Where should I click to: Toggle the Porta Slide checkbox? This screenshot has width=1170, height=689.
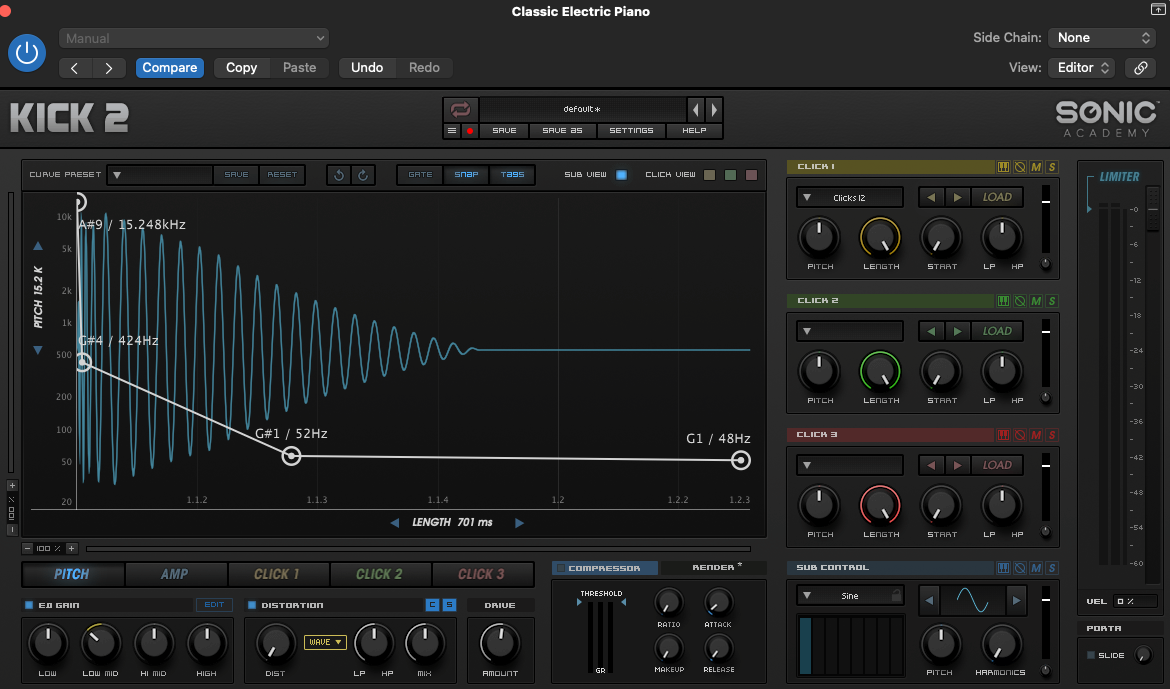[1091, 655]
